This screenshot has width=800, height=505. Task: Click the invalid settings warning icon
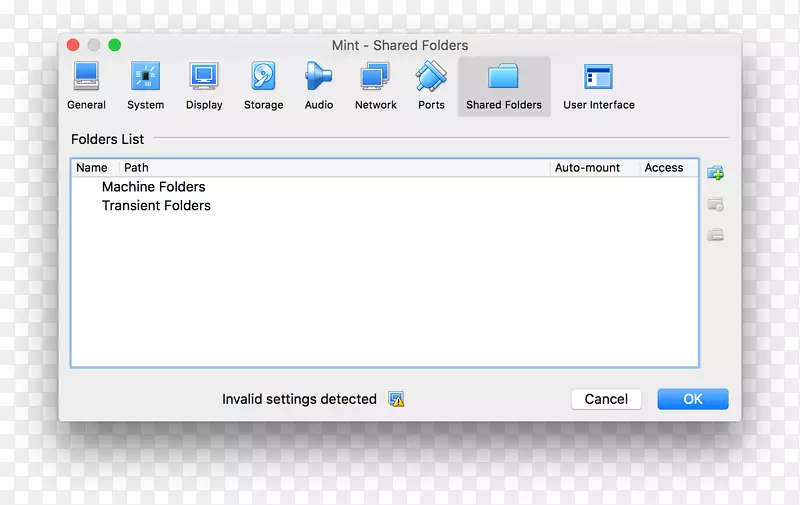click(x=397, y=399)
